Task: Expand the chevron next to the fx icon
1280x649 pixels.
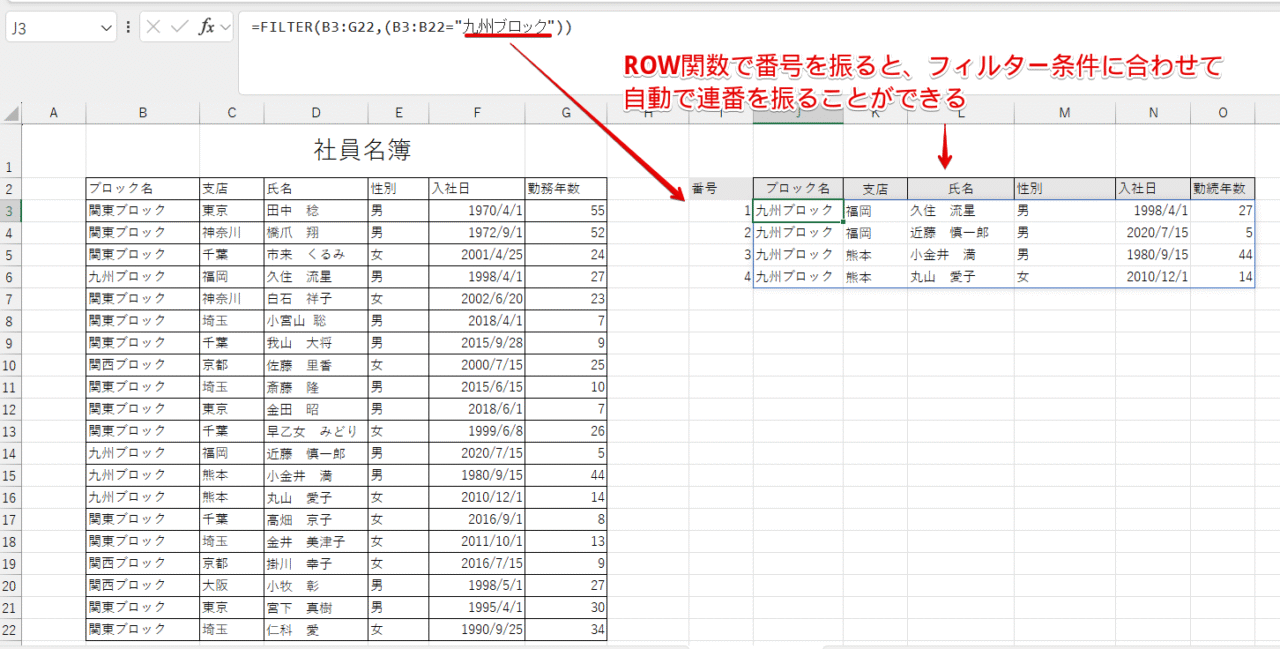Action: coord(225,27)
